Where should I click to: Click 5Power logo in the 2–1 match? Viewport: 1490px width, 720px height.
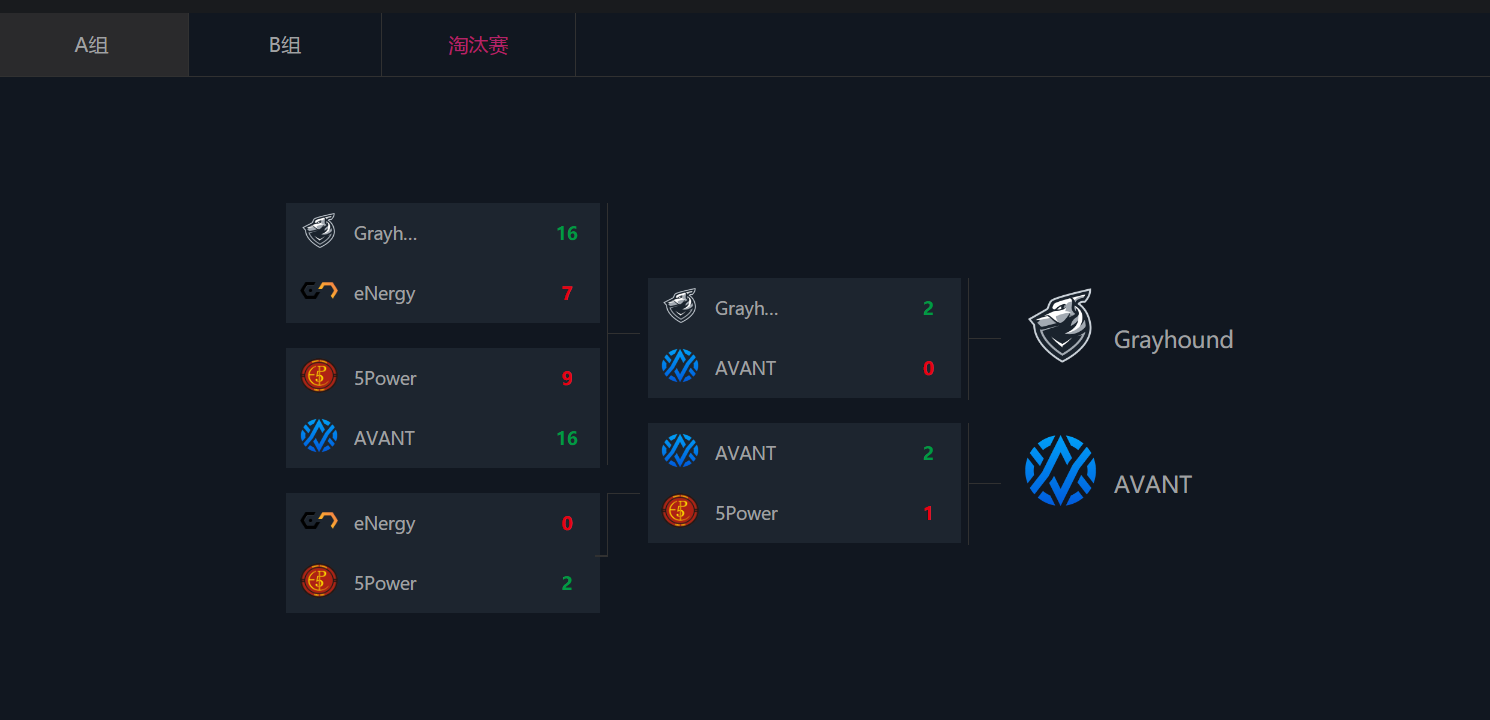point(680,512)
